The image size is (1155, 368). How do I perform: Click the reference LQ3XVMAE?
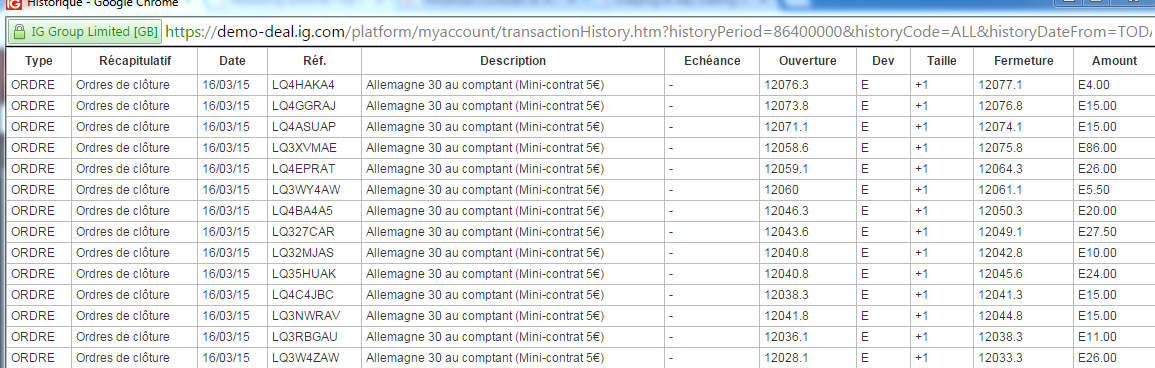[x=314, y=148]
